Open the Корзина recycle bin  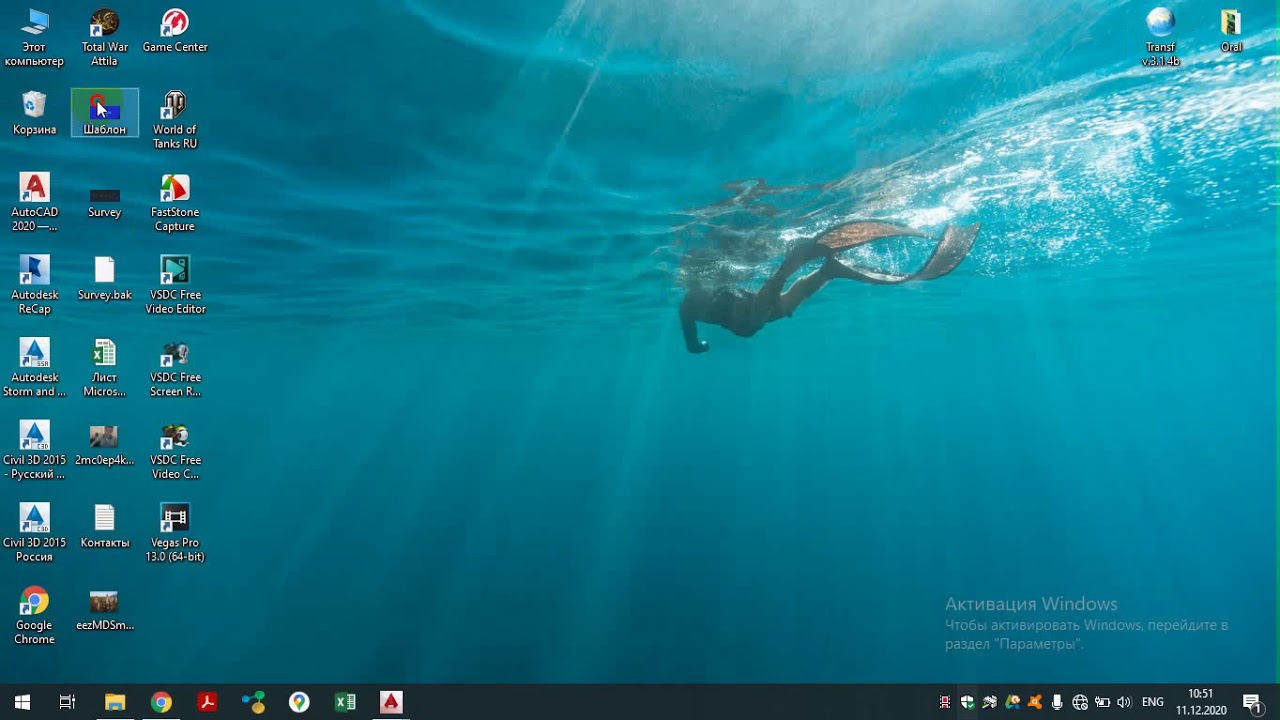coord(34,113)
